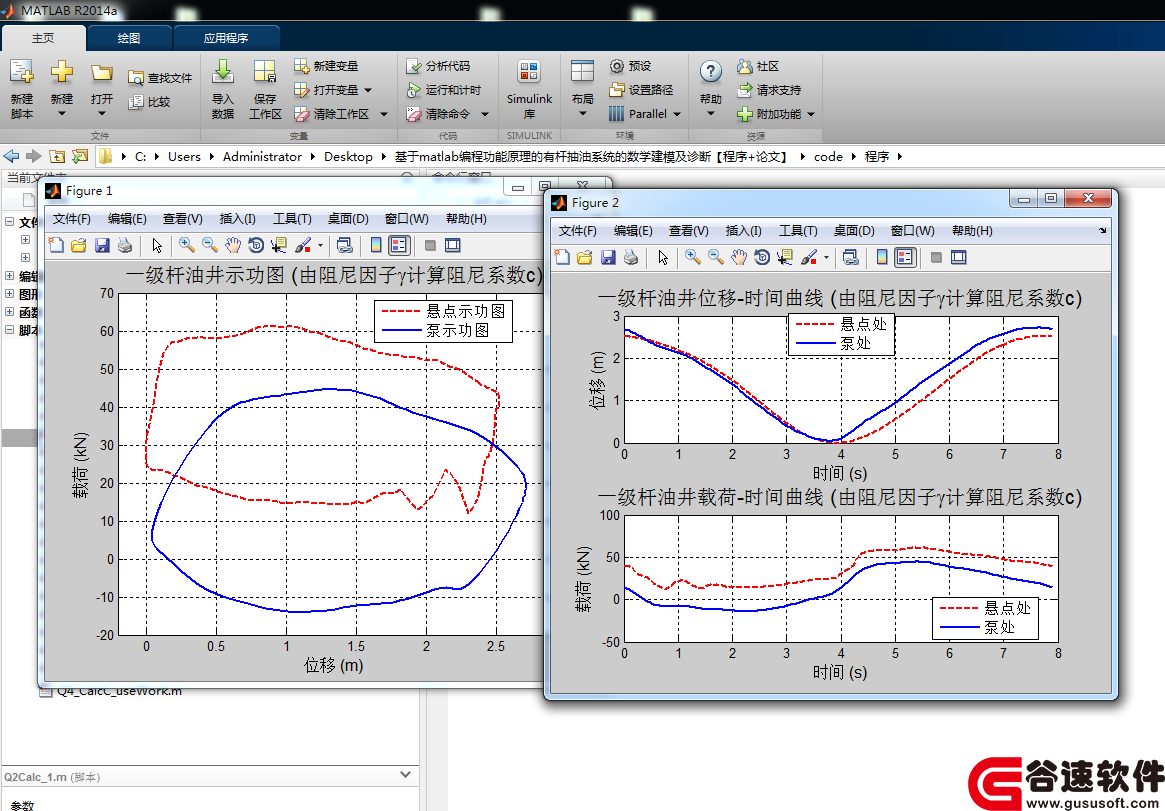This screenshot has width=1165, height=811.
Task: Open Tools (工具) menu in Figure 2
Action: pyautogui.click(x=797, y=230)
